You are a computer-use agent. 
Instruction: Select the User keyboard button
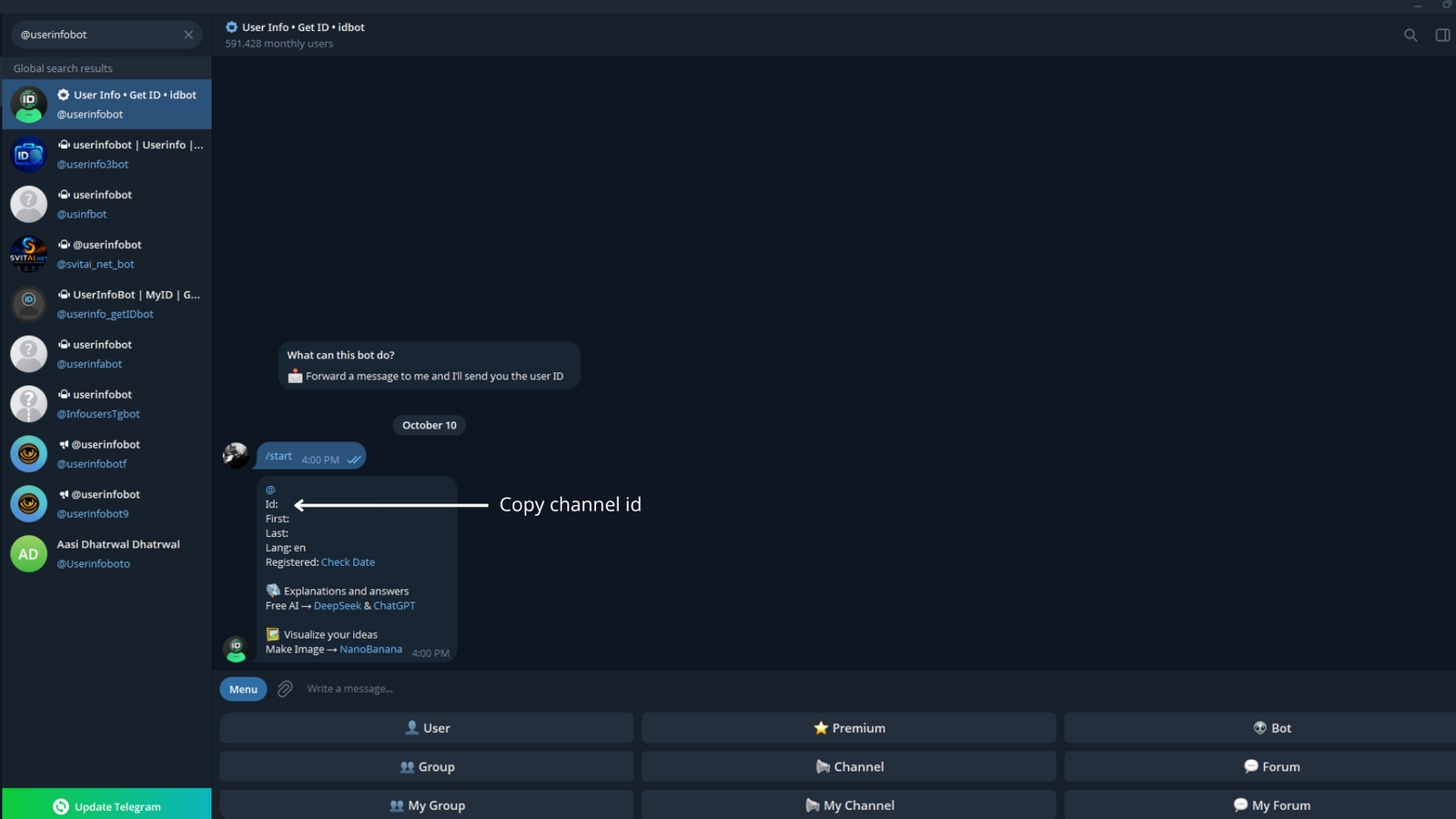point(426,728)
